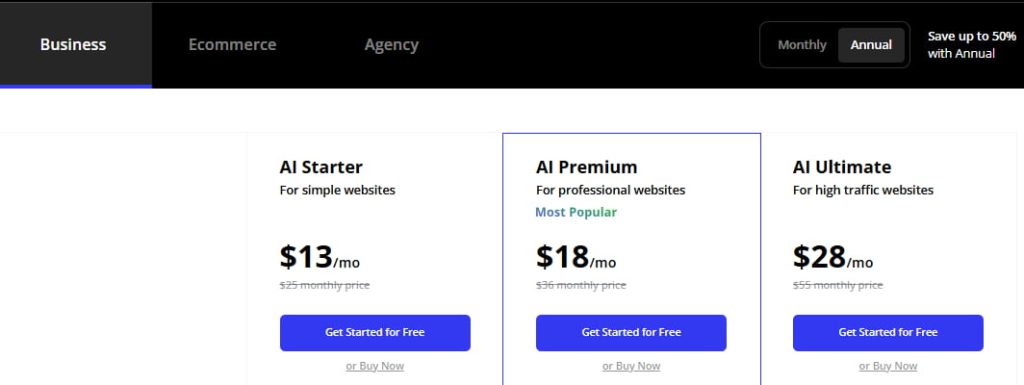
Task: Click the $18/mo price
Action: pyautogui.click(x=576, y=257)
